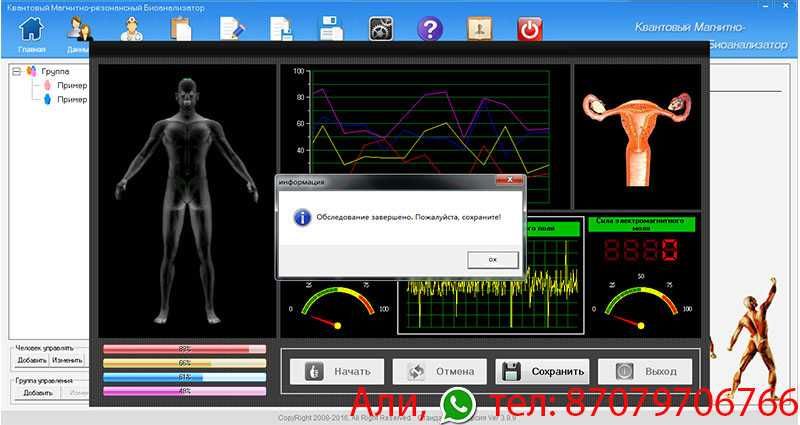
Task: Click the Выход button
Action: click(x=645, y=371)
